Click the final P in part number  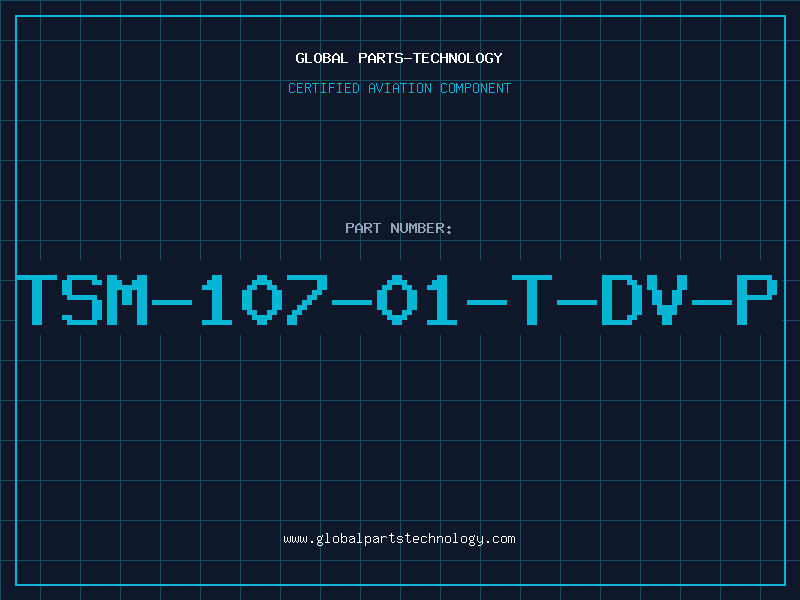pos(757,299)
